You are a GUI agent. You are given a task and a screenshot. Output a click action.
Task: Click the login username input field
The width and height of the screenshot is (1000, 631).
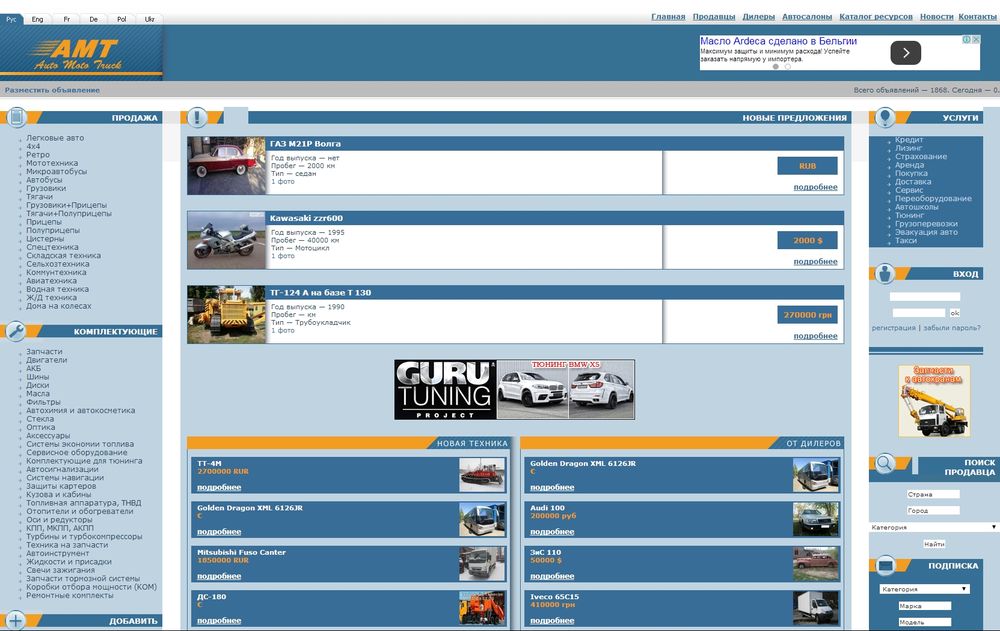[925, 297]
